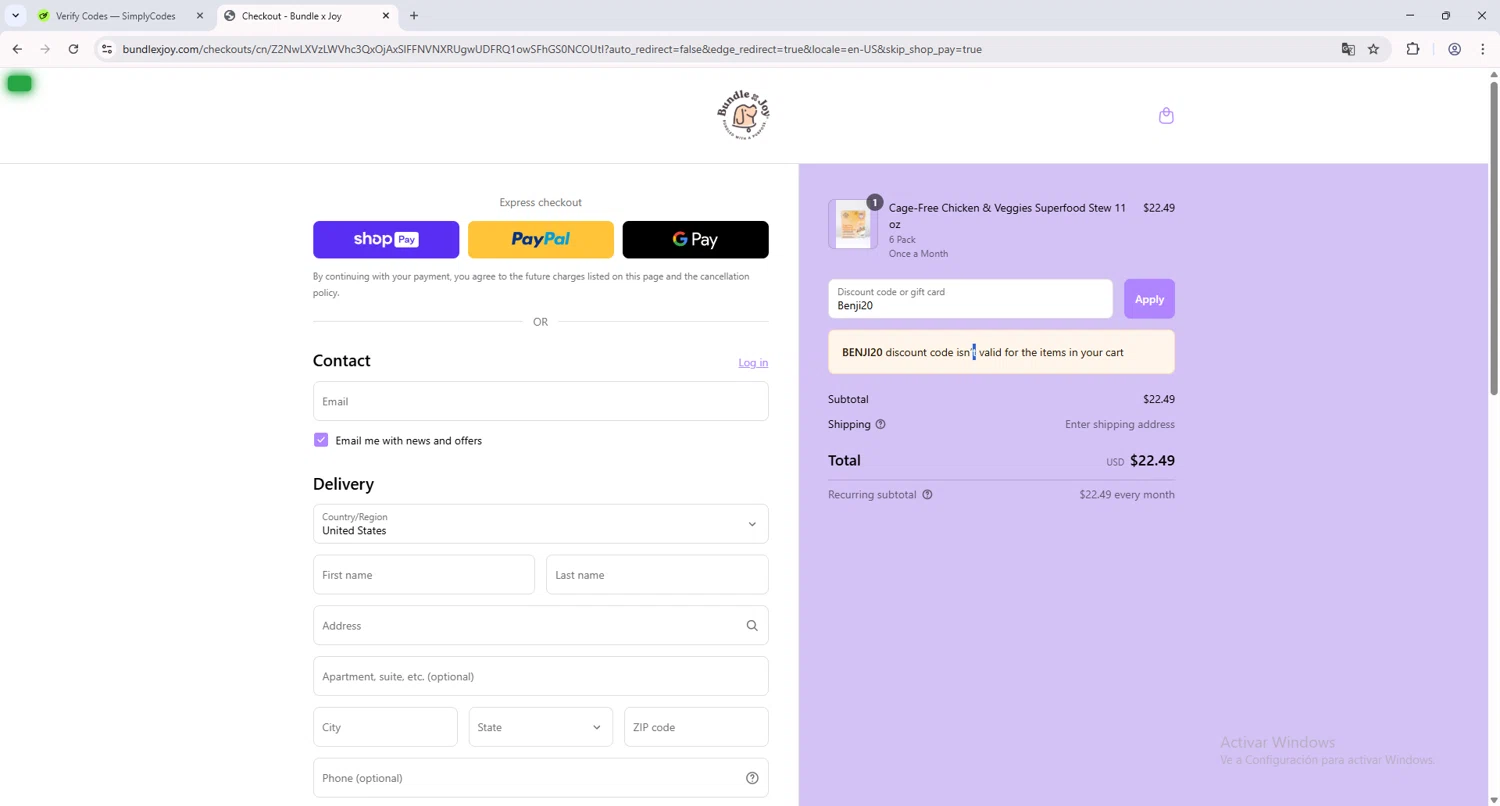
Task: Reload the checkout page
Action: (73, 49)
